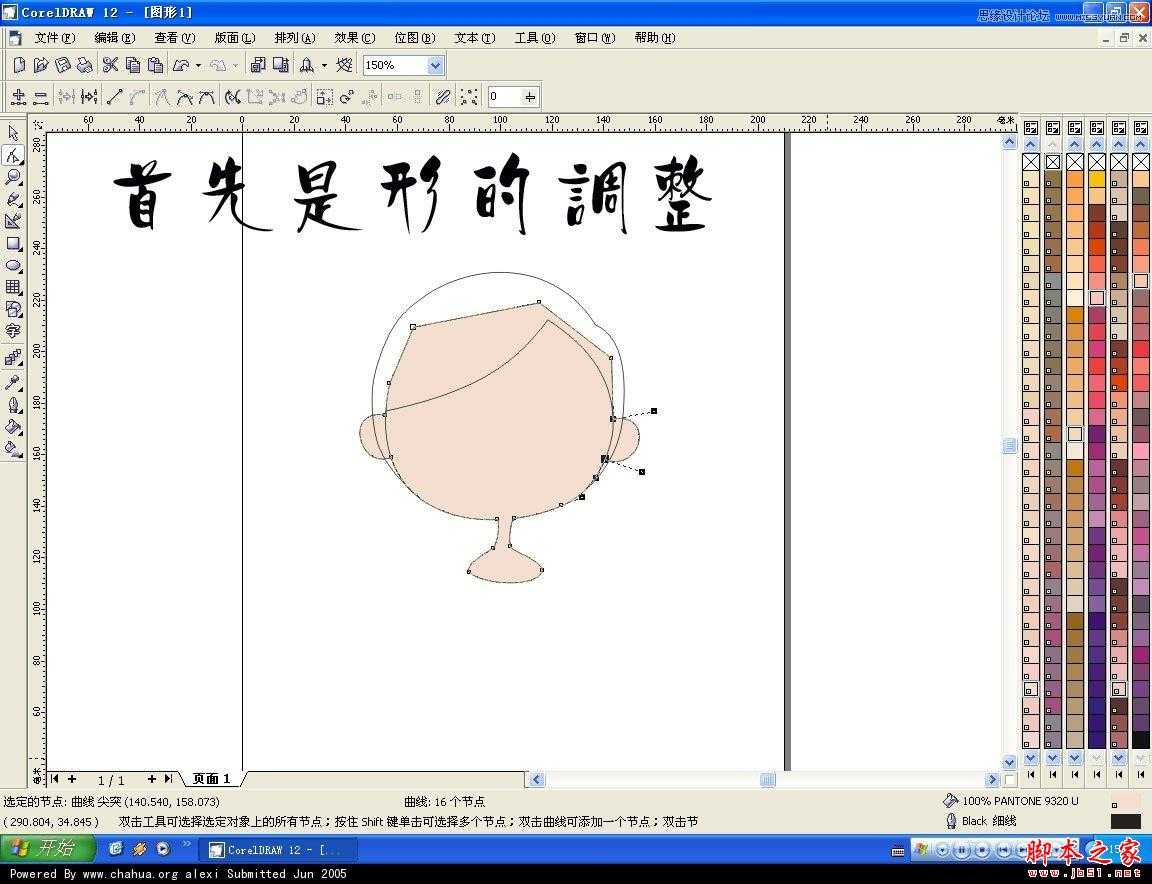Image resolution: width=1152 pixels, height=884 pixels.
Task: Select the Interactive Fill tool
Action: (x=13, y=449)
